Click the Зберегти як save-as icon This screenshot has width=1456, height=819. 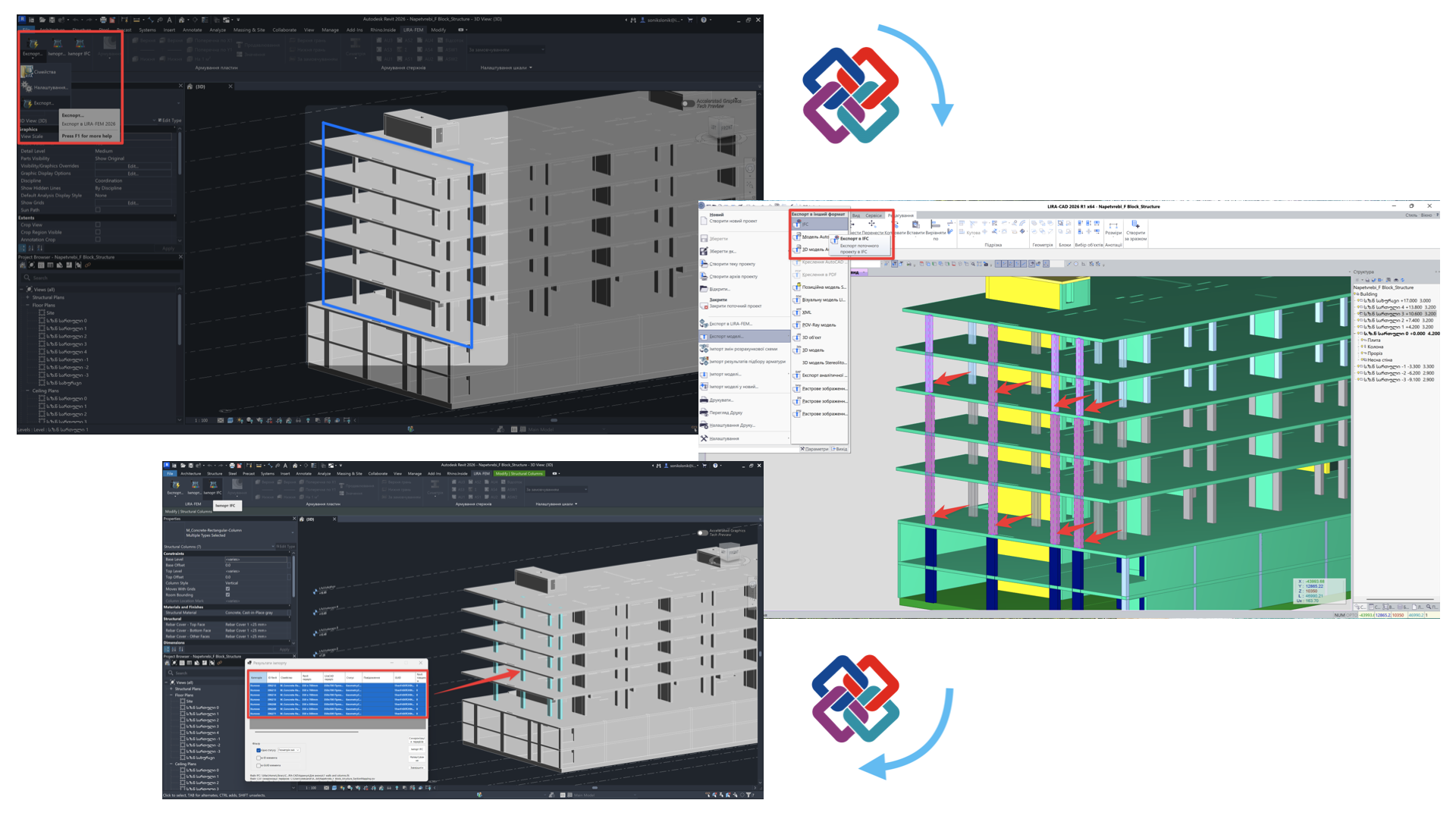coord(704,251)
